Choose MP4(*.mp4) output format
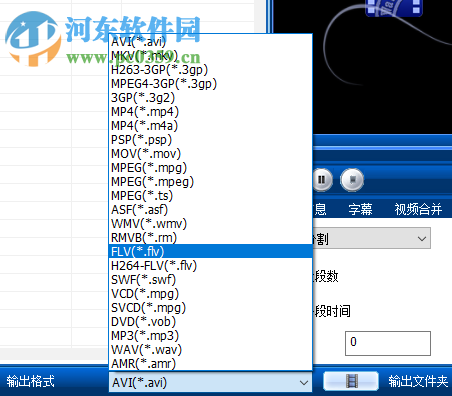Image resolution: width=452 pixels, height=396 pixels. tap(210, 112)
